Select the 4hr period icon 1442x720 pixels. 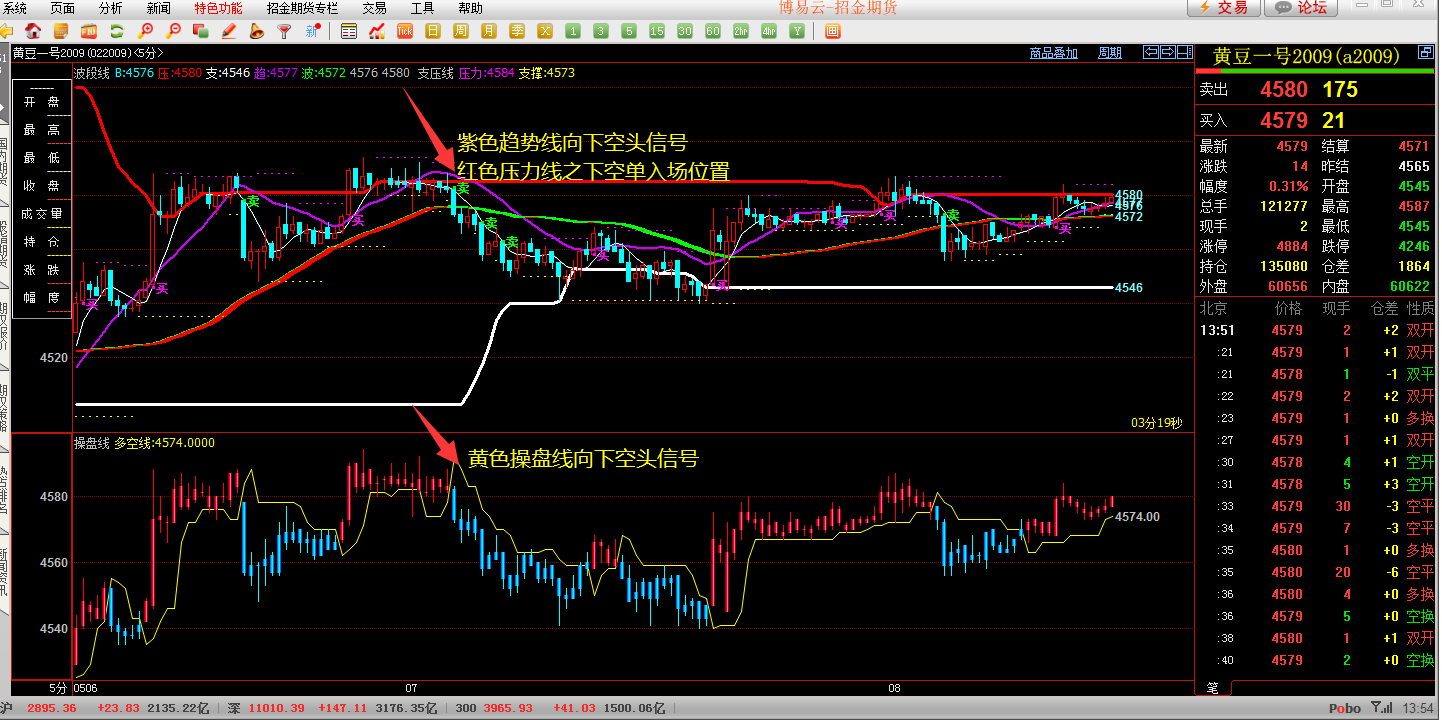point(769,31)
